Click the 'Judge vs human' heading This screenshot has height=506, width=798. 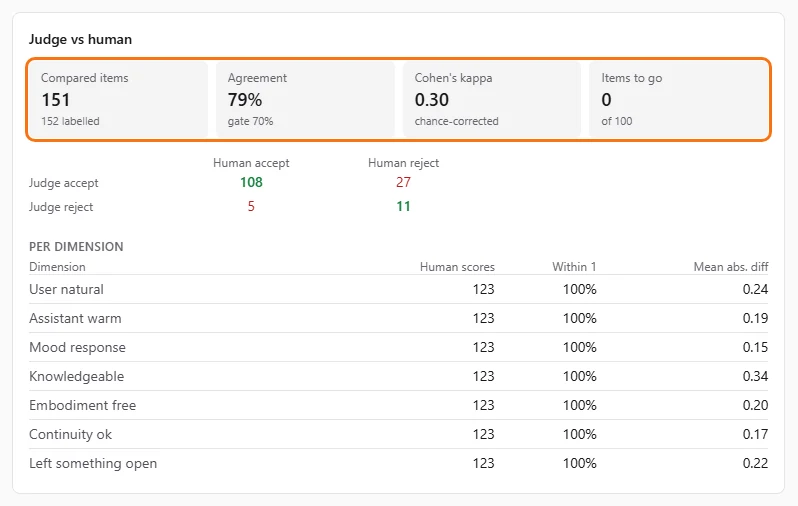click(80, 39)
